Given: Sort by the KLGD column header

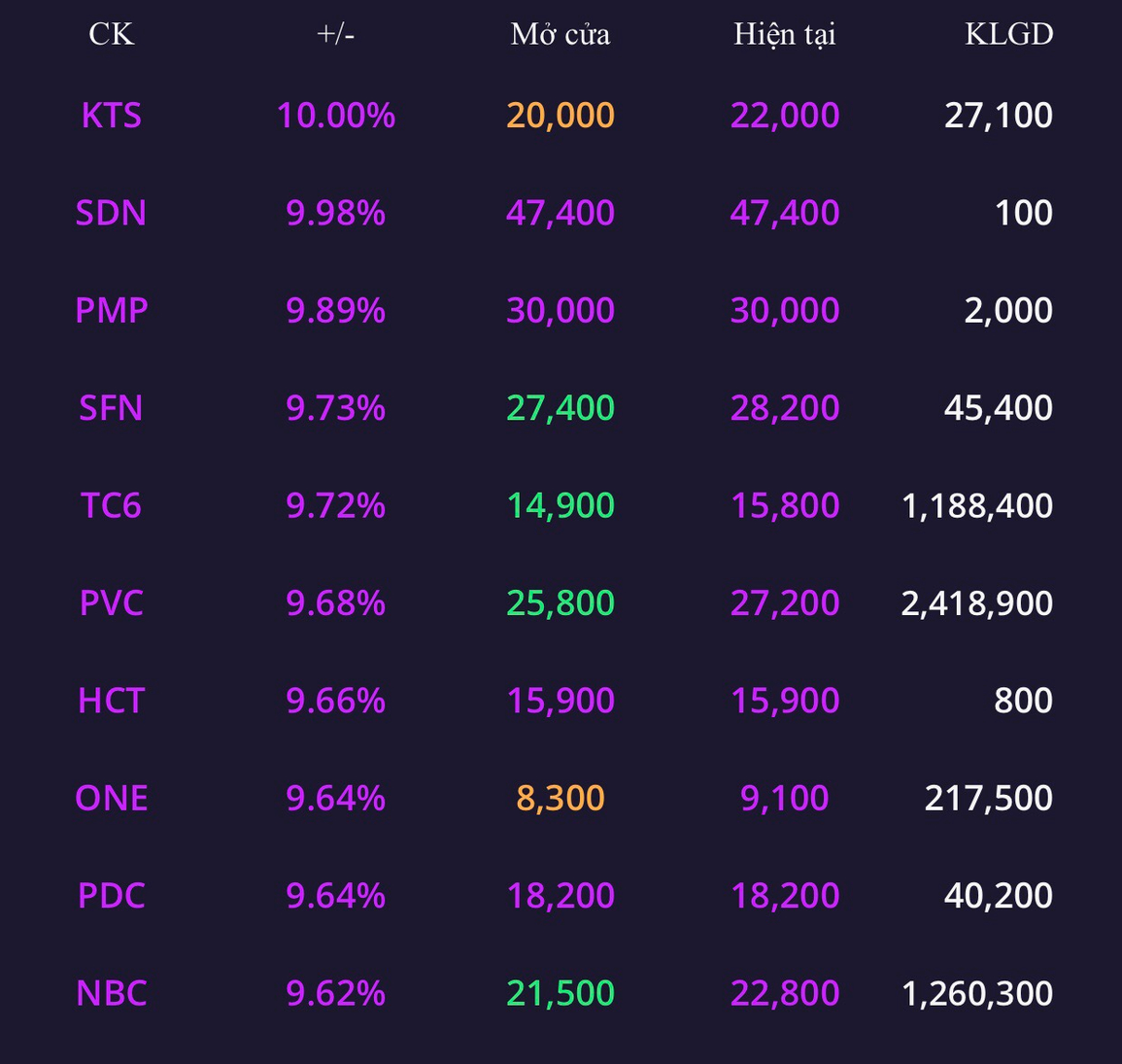Looking at the screenshot, I should pos(1009,34).
